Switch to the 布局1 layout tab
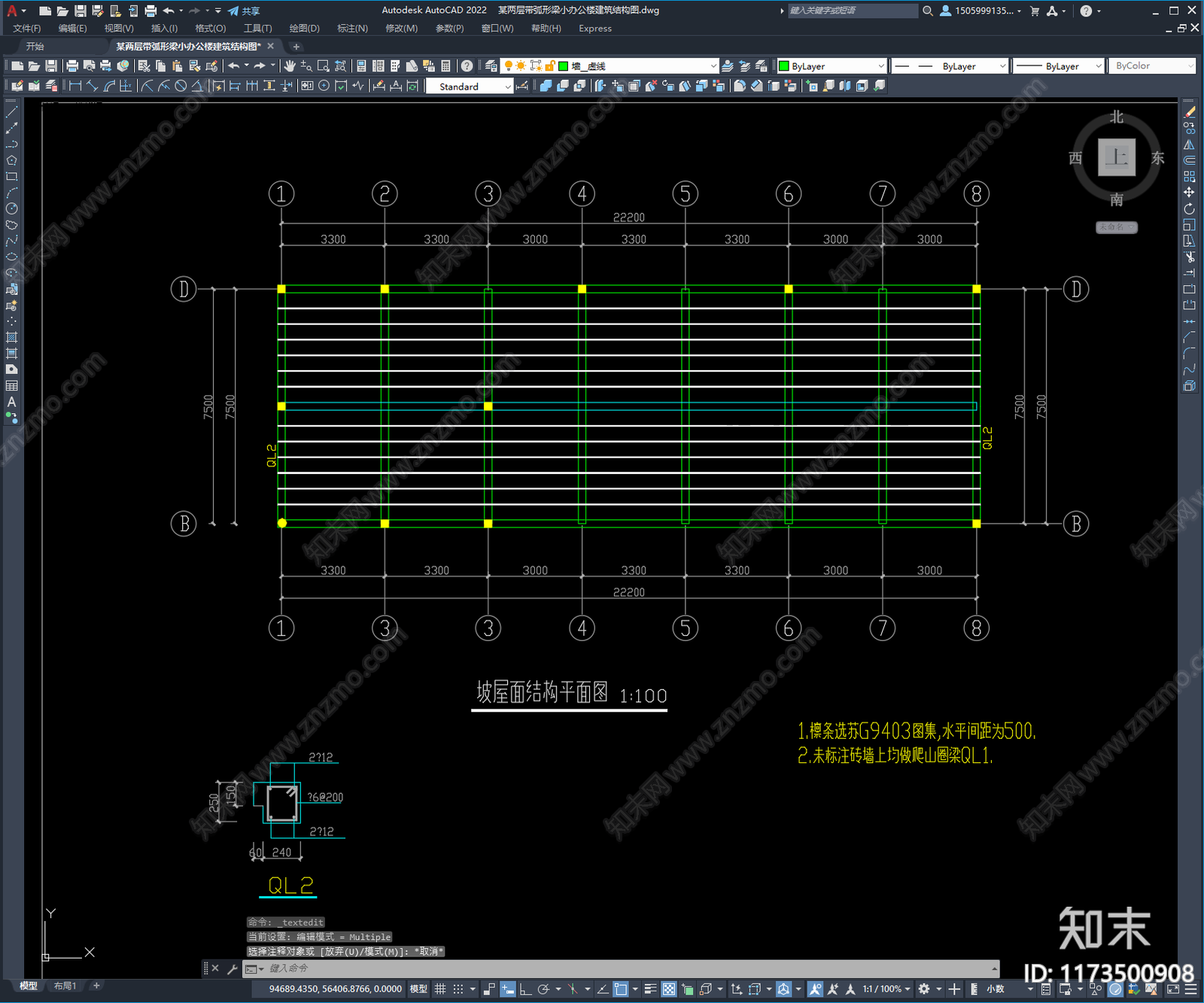Screen dimensions: 1204x1003 (65, 986)
